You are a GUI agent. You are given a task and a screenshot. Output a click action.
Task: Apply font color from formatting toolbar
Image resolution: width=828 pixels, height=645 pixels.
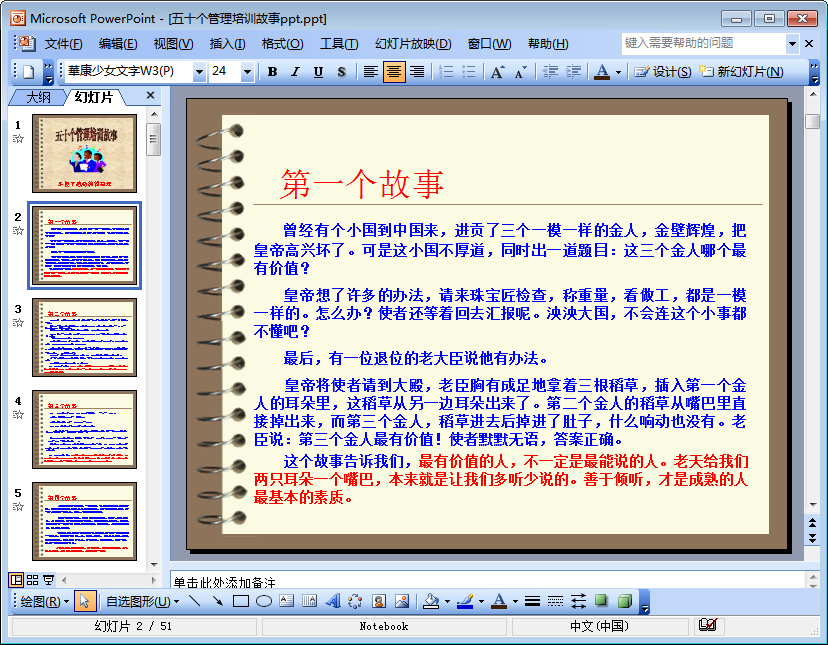pyautogui.click(x=602, y=72)
